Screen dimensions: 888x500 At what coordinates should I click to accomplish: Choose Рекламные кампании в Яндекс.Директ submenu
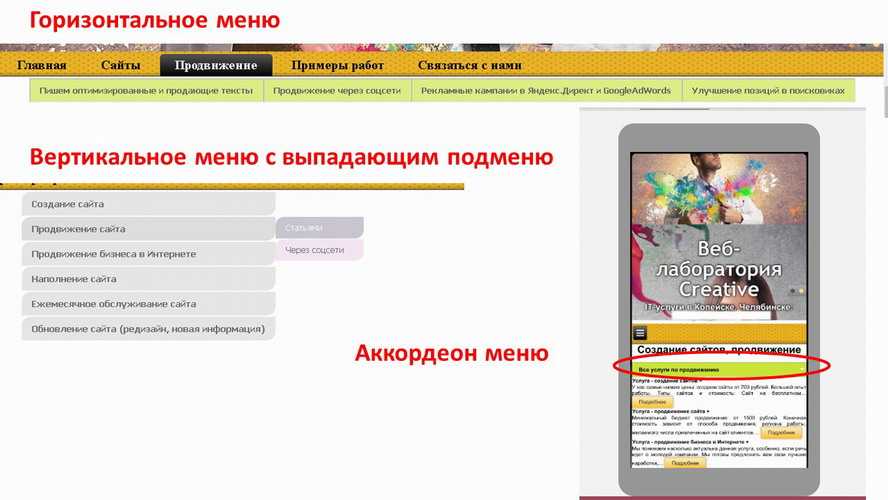(546, 91)
